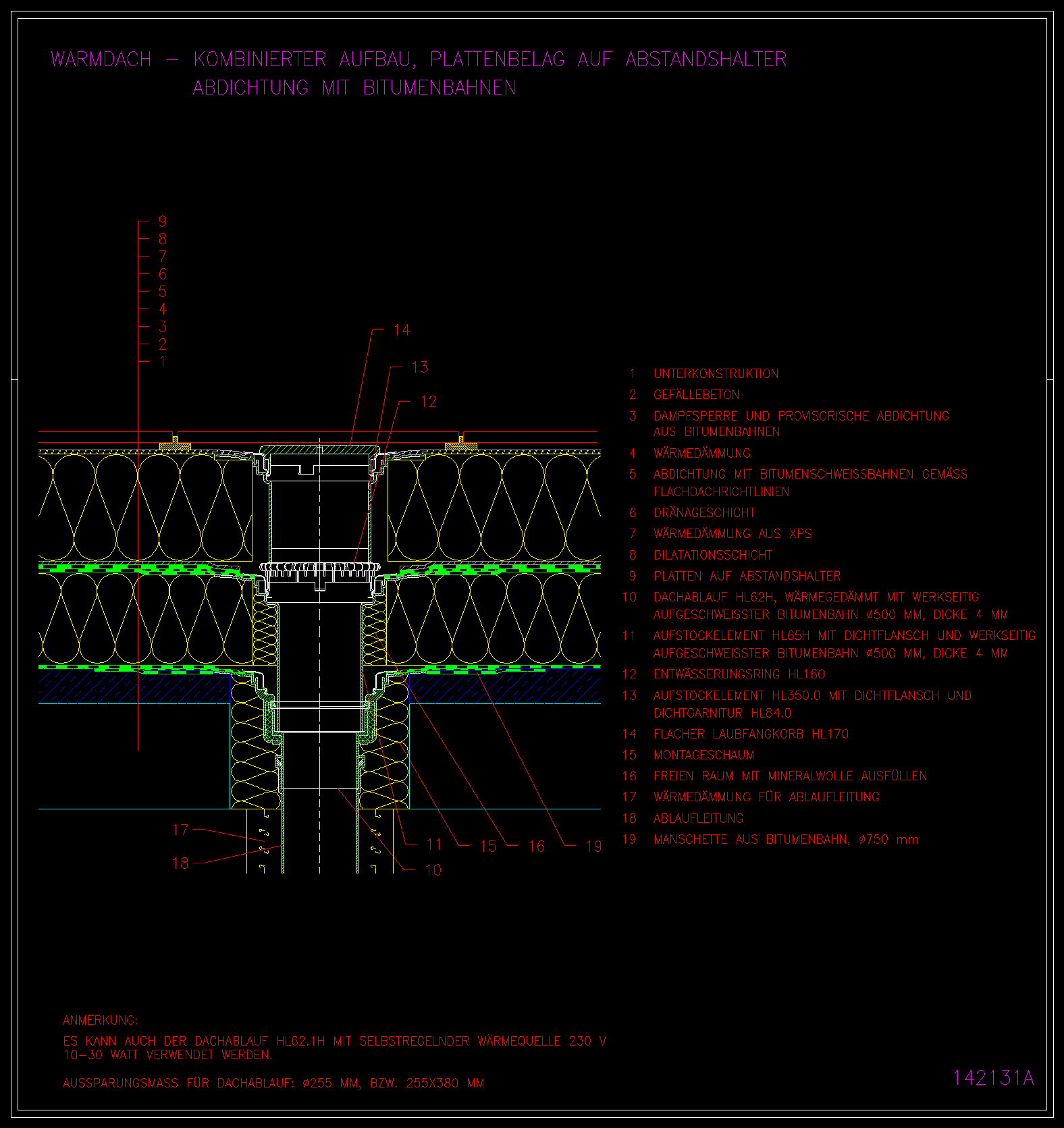Select legend entry 'FLACHER LAUBFANGKORB HL170'
Image resolution: width=1064 pixels, height=1128 pixels.
pos(751,734)
